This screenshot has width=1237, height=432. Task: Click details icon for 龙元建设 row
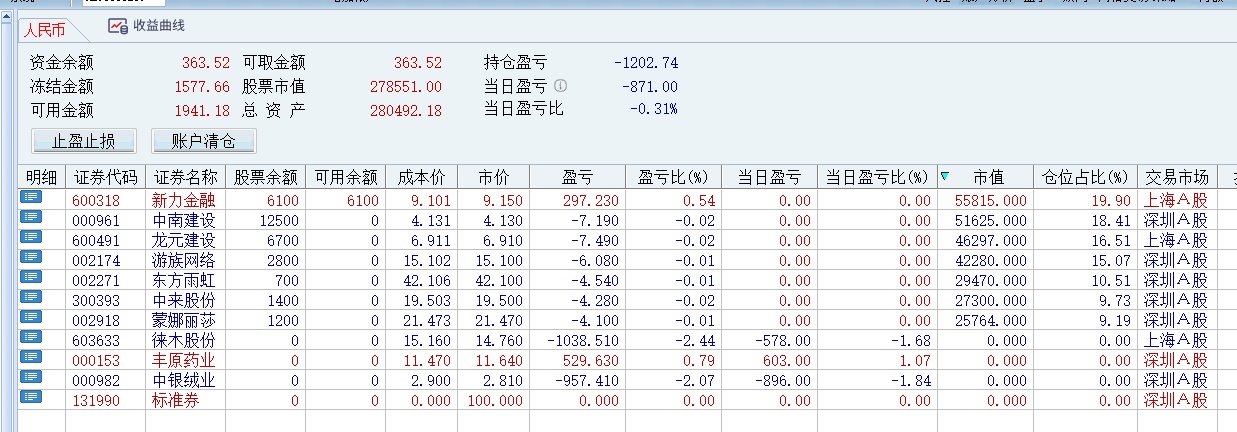31,238
